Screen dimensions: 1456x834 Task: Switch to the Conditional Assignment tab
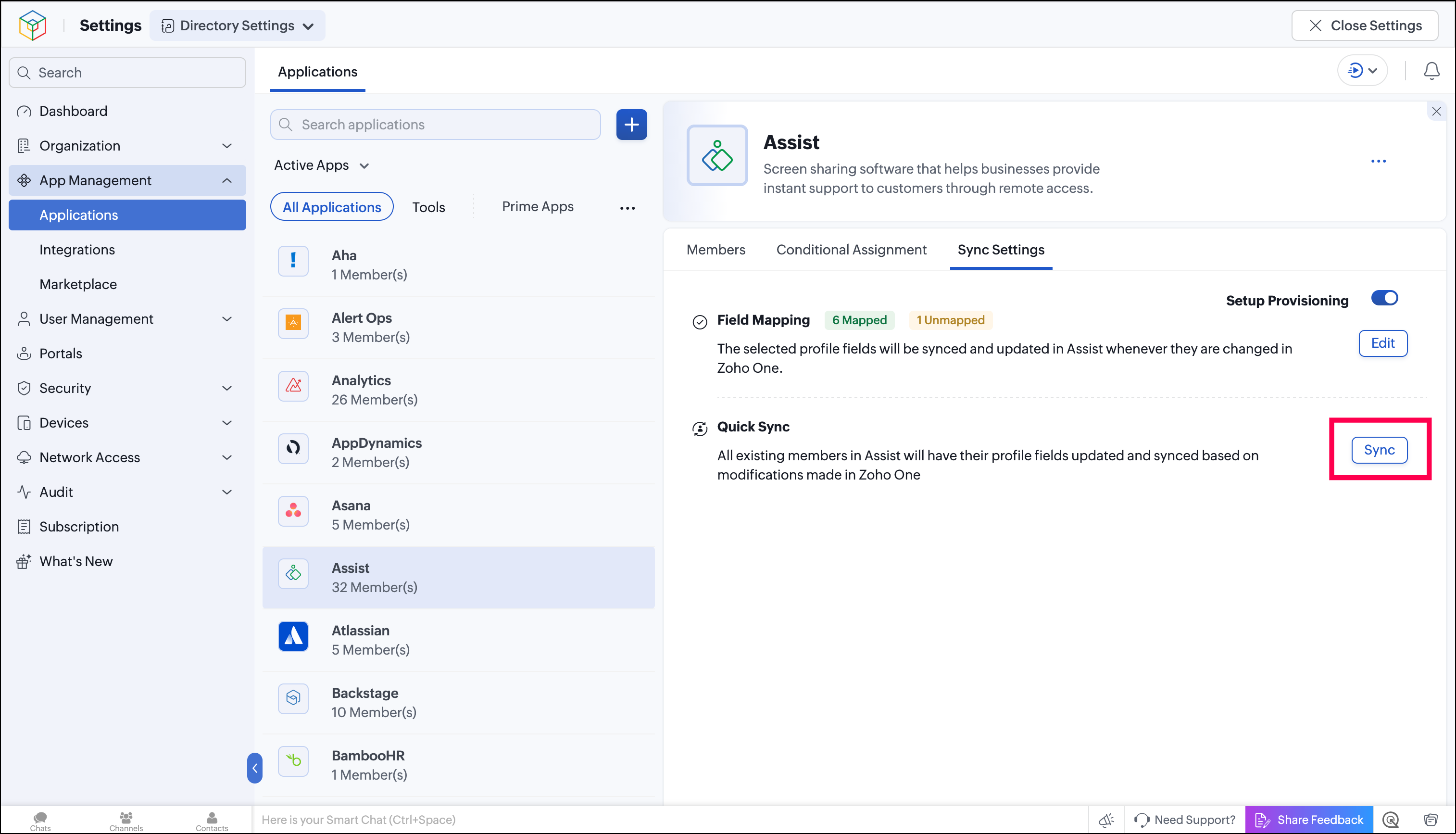pos(852,250)
